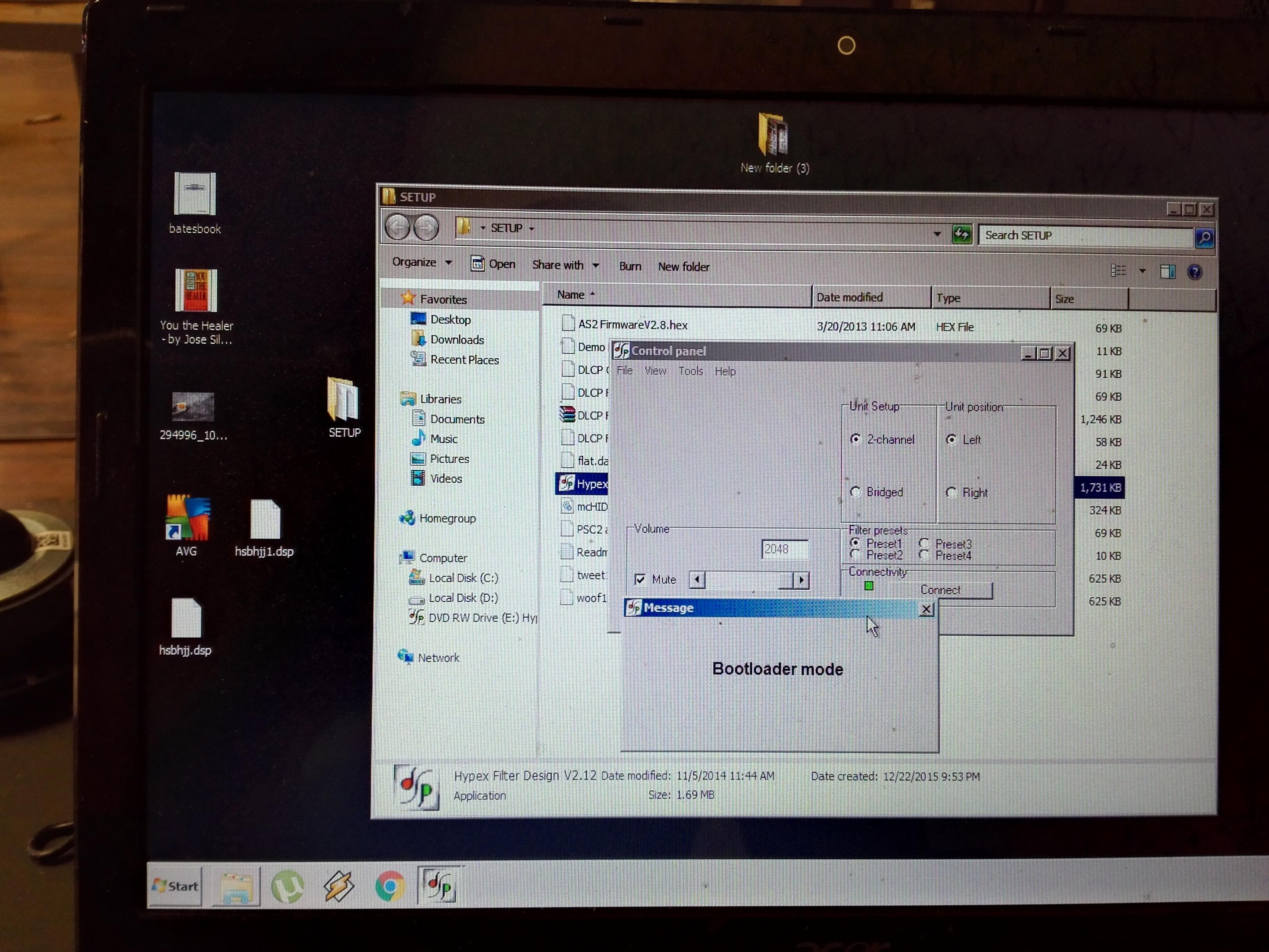Sort files by the Name column
The image size is (1269, 952).
(677, 295)
